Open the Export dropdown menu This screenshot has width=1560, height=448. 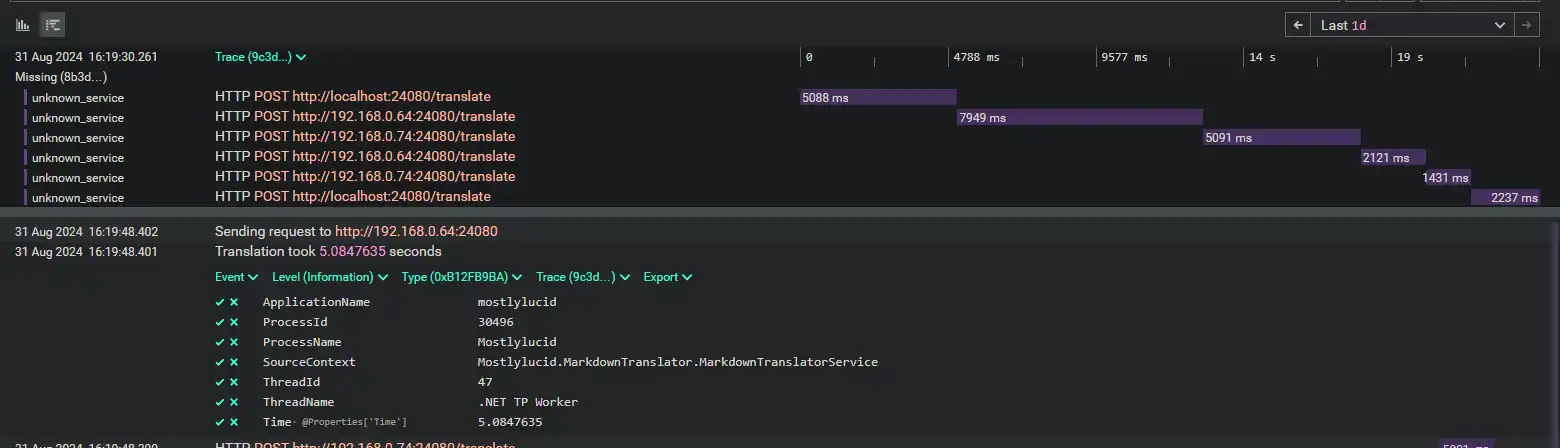coord(668,277)
